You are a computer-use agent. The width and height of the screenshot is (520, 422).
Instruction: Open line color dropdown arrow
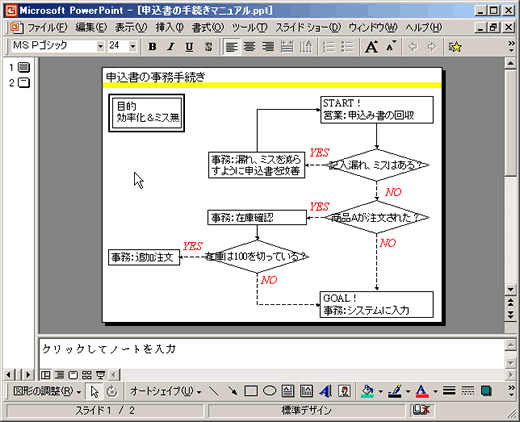408,392
